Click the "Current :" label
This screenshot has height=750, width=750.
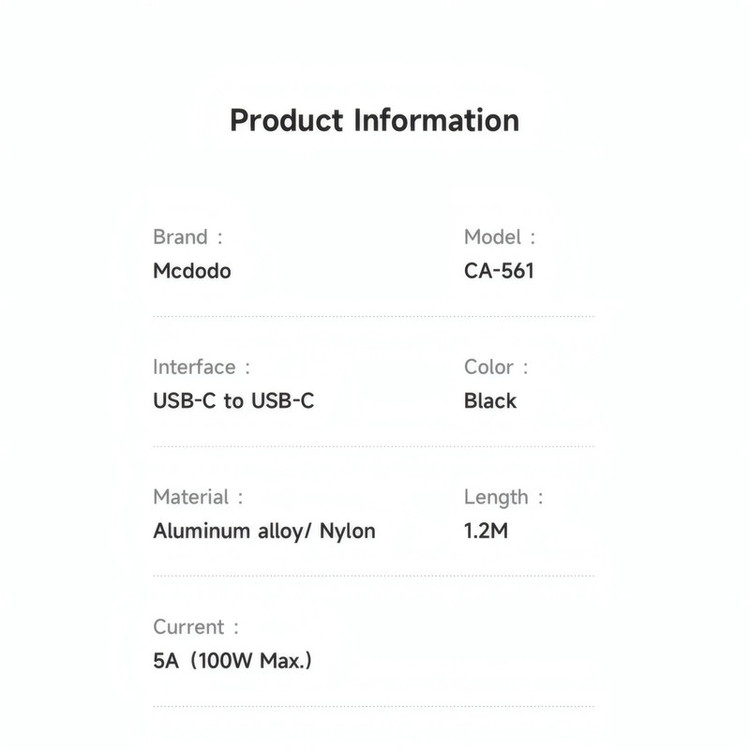tap(196, 627)
